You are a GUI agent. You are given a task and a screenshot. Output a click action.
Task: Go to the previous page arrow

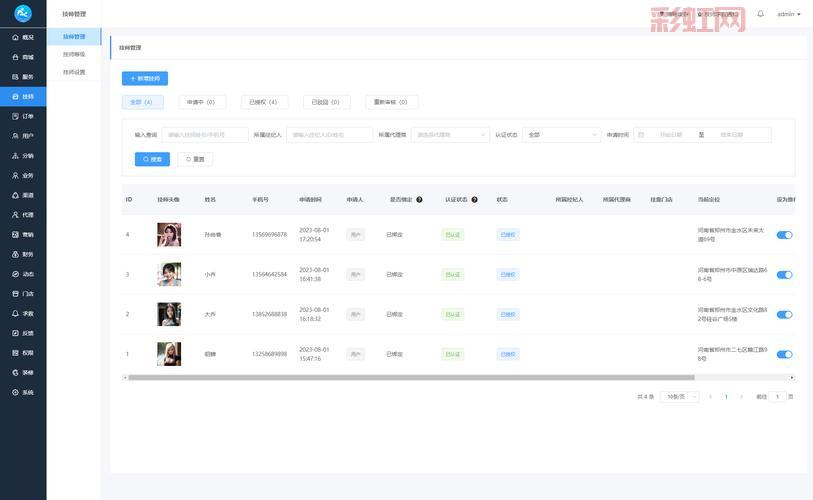(x=710, y=397)
